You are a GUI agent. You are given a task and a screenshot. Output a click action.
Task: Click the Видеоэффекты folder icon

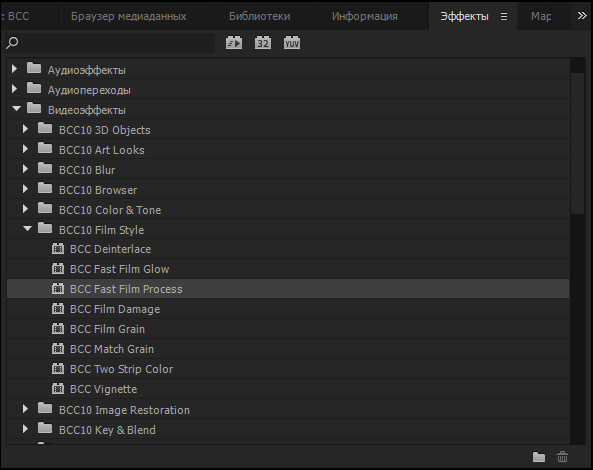coord(34,109)
